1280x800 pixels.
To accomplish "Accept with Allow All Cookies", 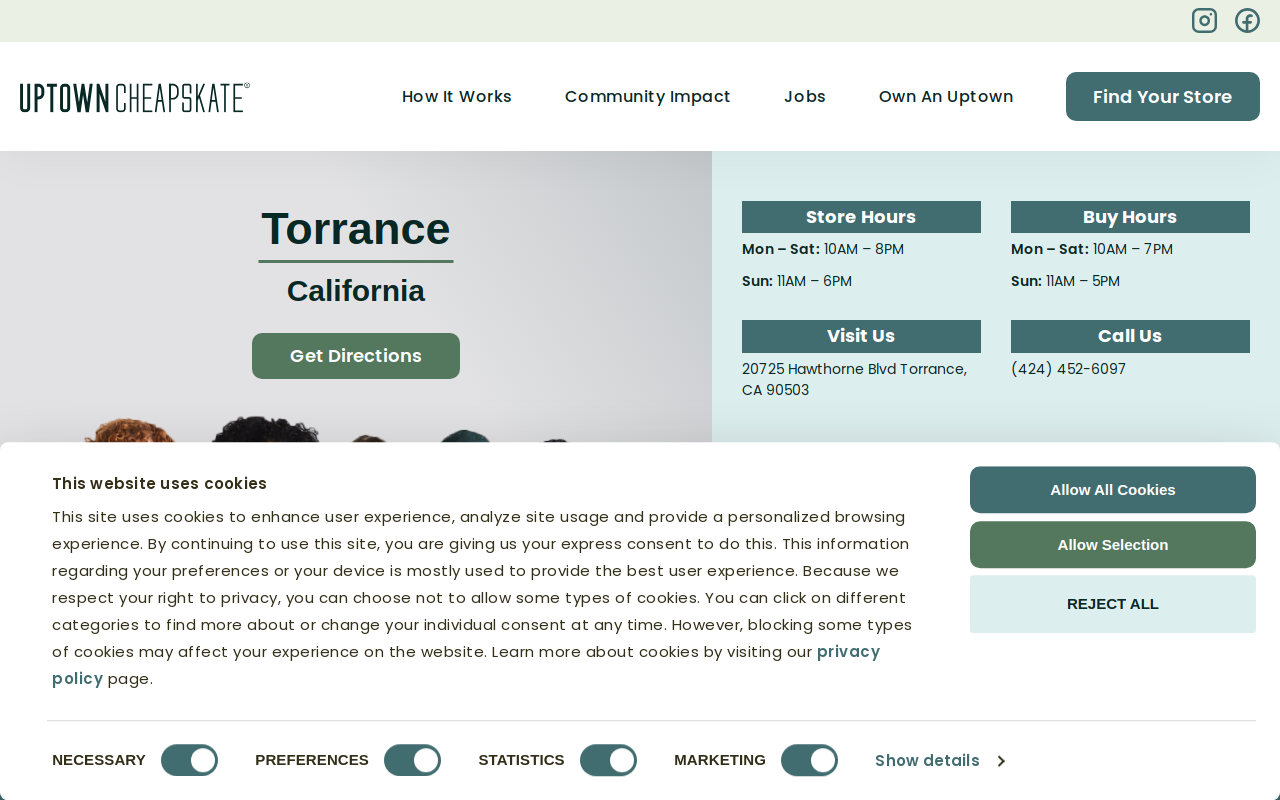I will pos(1113,490).
